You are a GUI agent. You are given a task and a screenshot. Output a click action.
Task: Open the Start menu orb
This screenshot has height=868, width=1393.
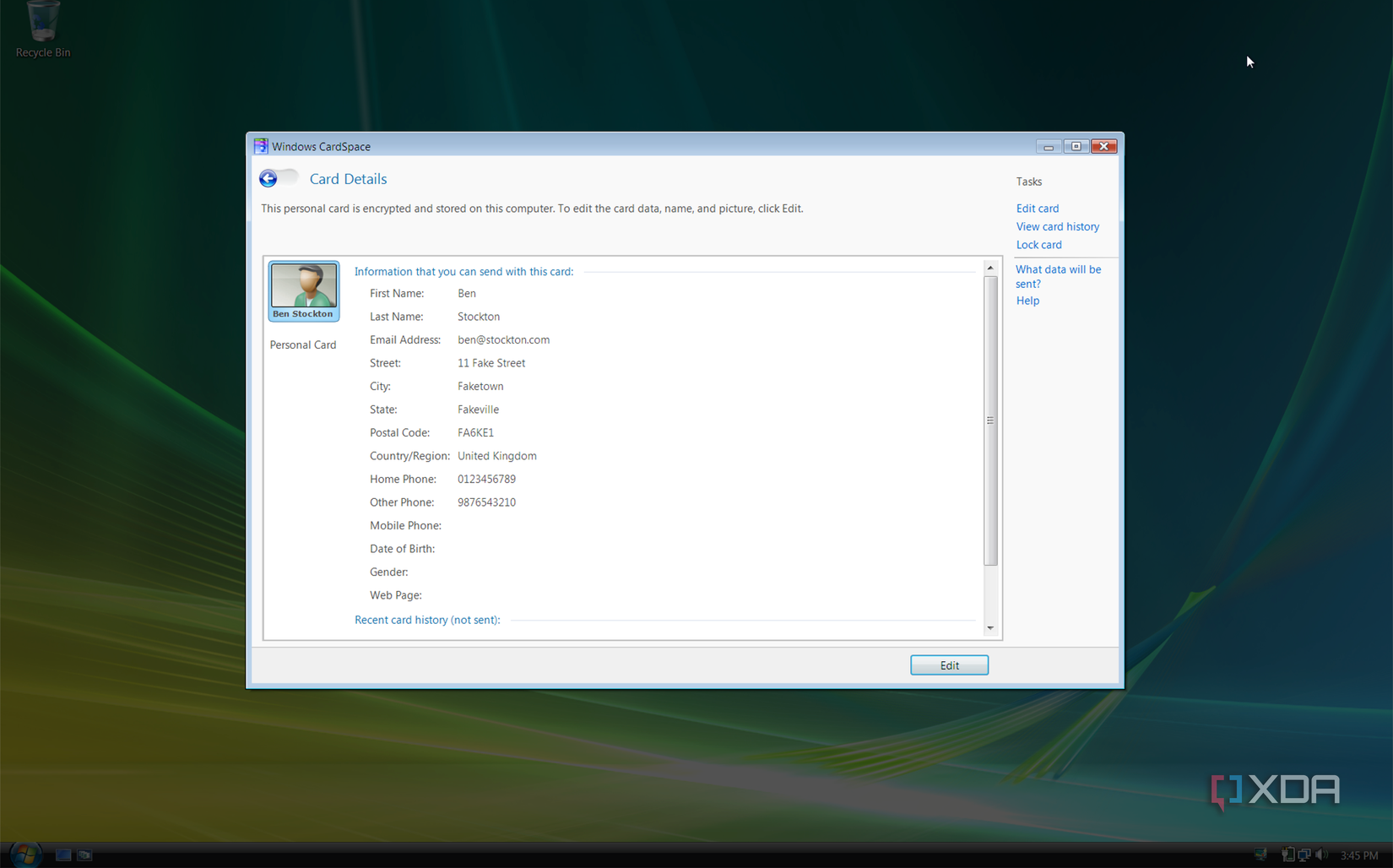(x=25, y=854)
